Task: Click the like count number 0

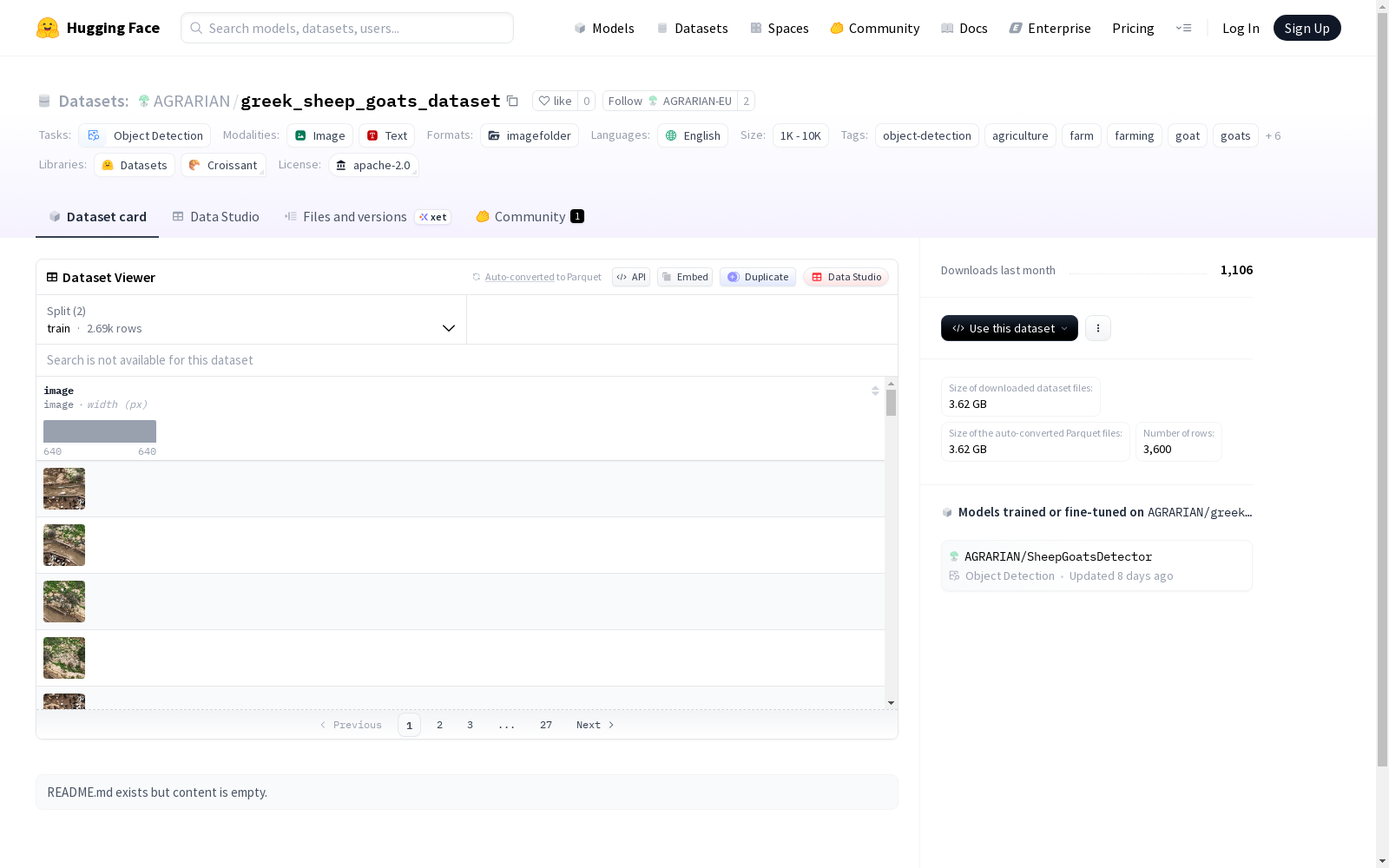Action: 586,101
